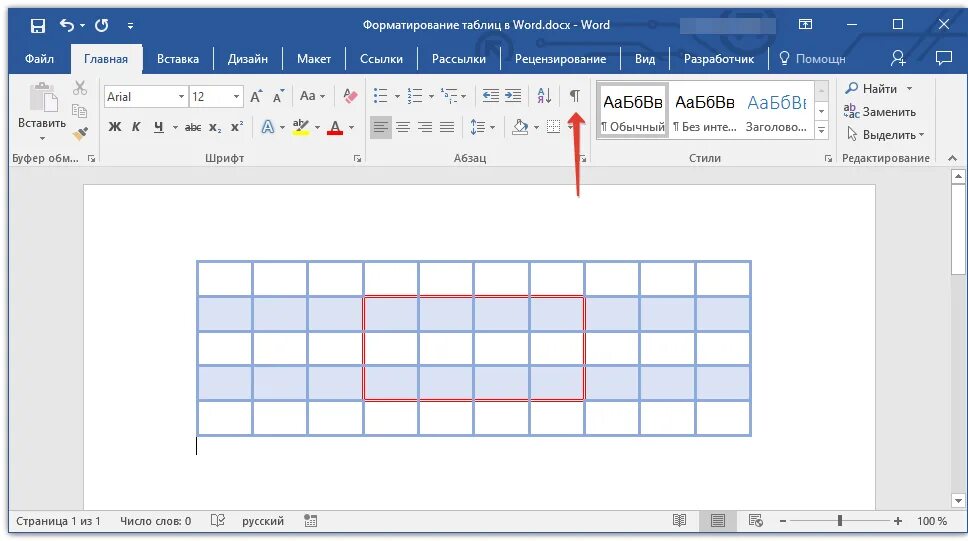Image resolution: width=968 pixels, height=541 pixels.
Task: Repeat the last action with the redo icon
Action: tap(102, 25)
